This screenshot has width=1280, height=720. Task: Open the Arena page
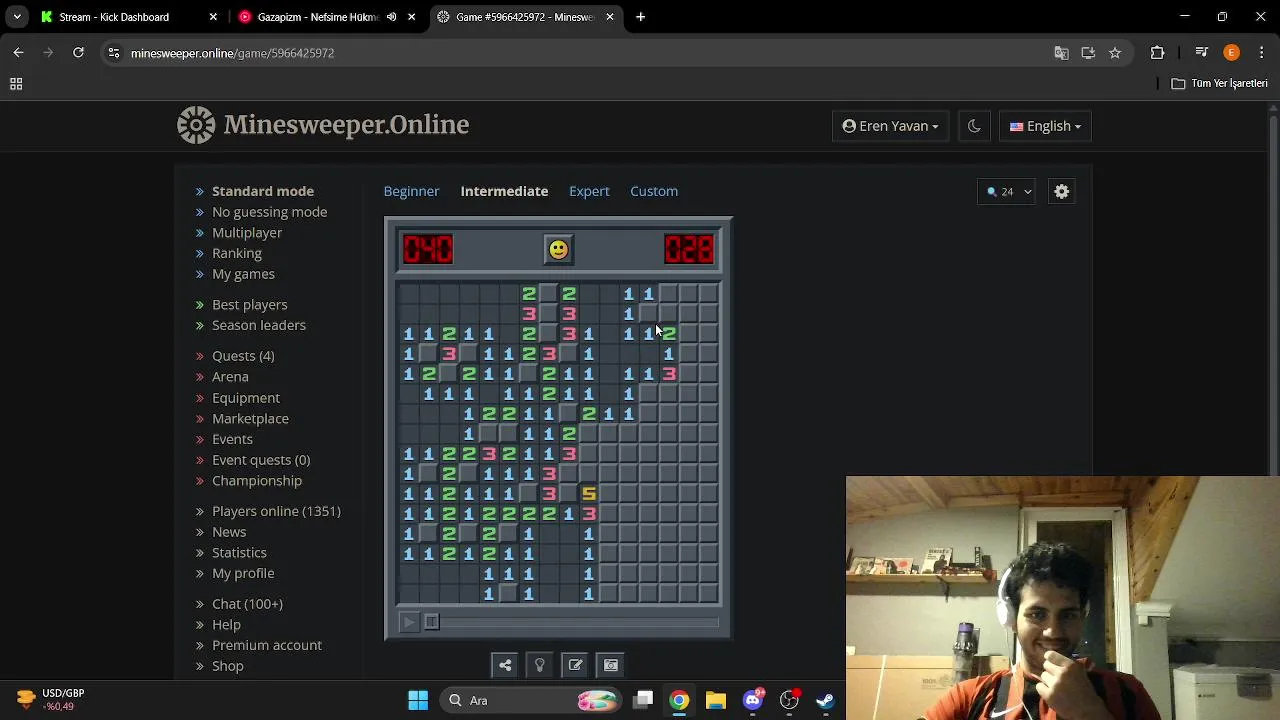pyautogui.click(x=230, y=377)
